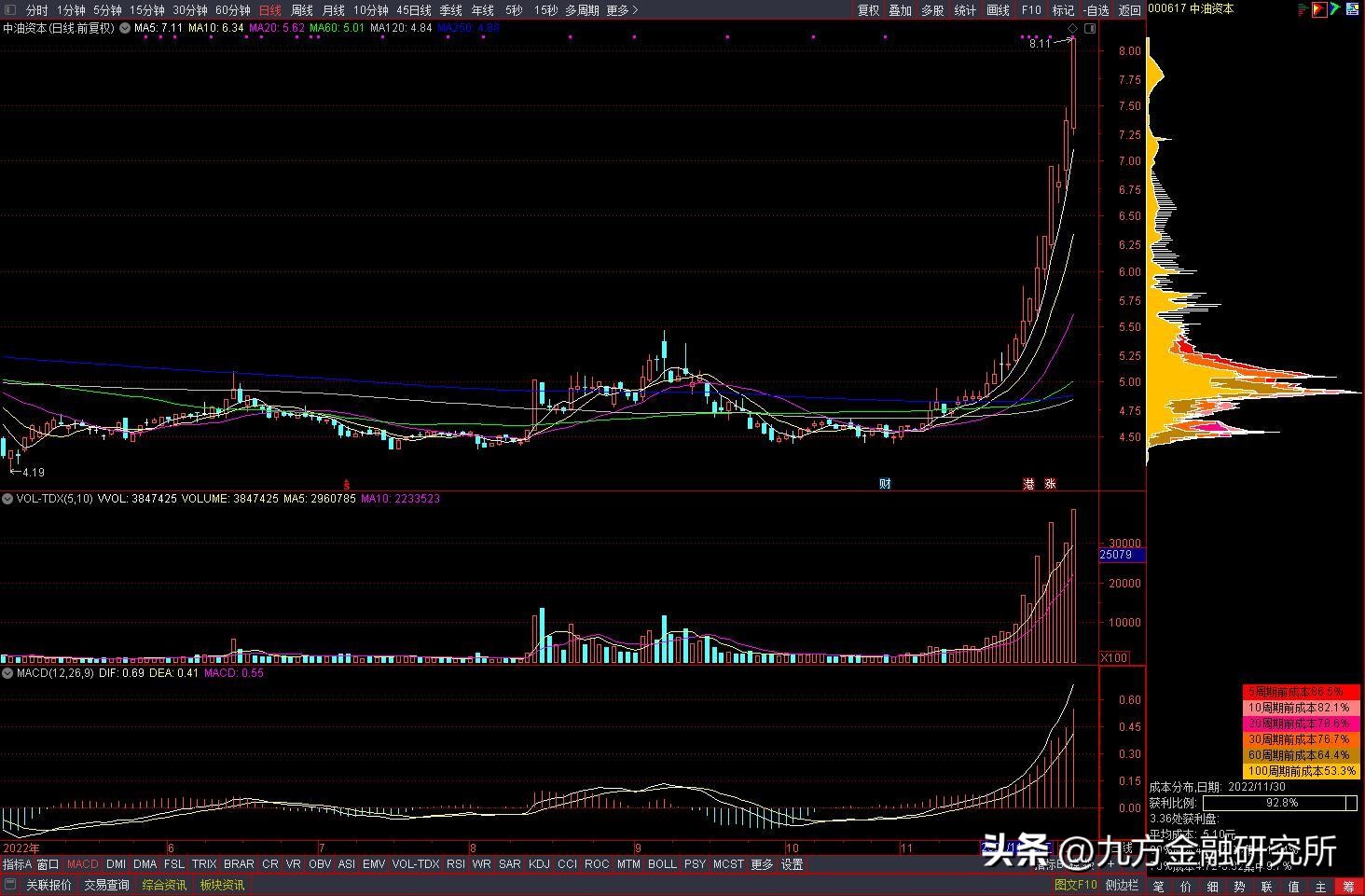Open the 交易查询 tab
Screen dimensions: 1365x896
tap(106, 885)
